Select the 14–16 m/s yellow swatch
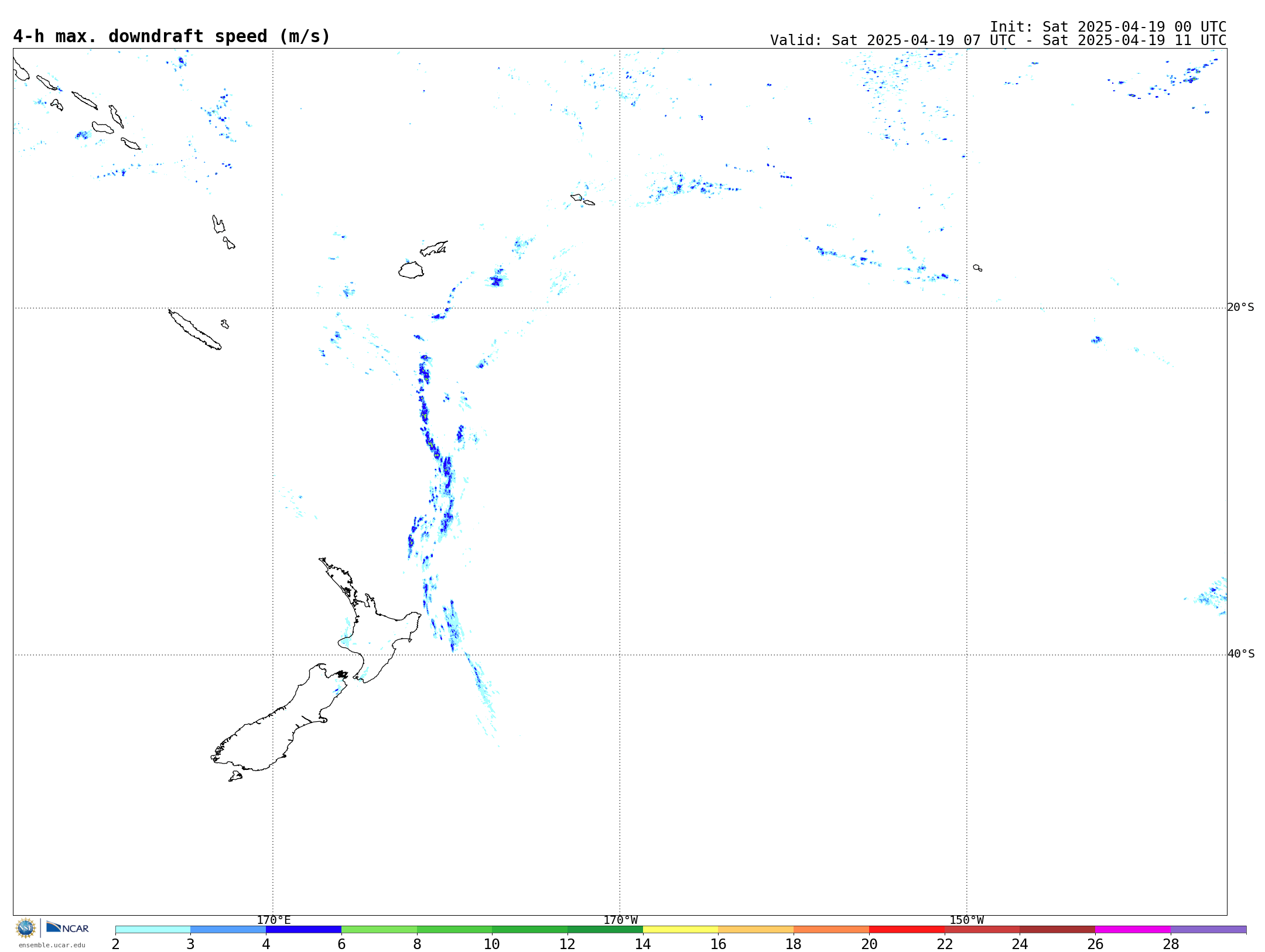 [681, 929]
